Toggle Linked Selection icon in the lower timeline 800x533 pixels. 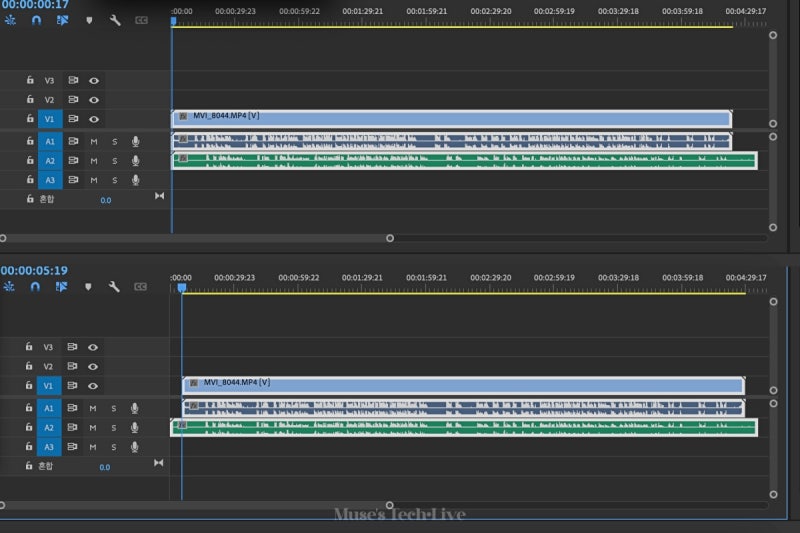63,287
